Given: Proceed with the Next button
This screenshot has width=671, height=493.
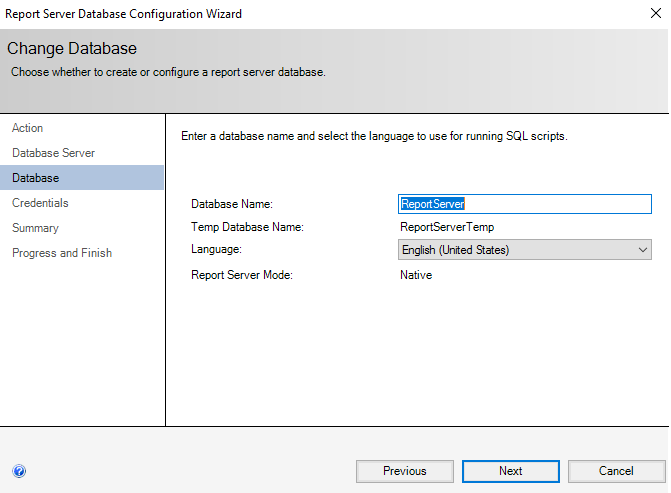Looking at the screenshot, I should pyautogui.click(x=511, y=471).
